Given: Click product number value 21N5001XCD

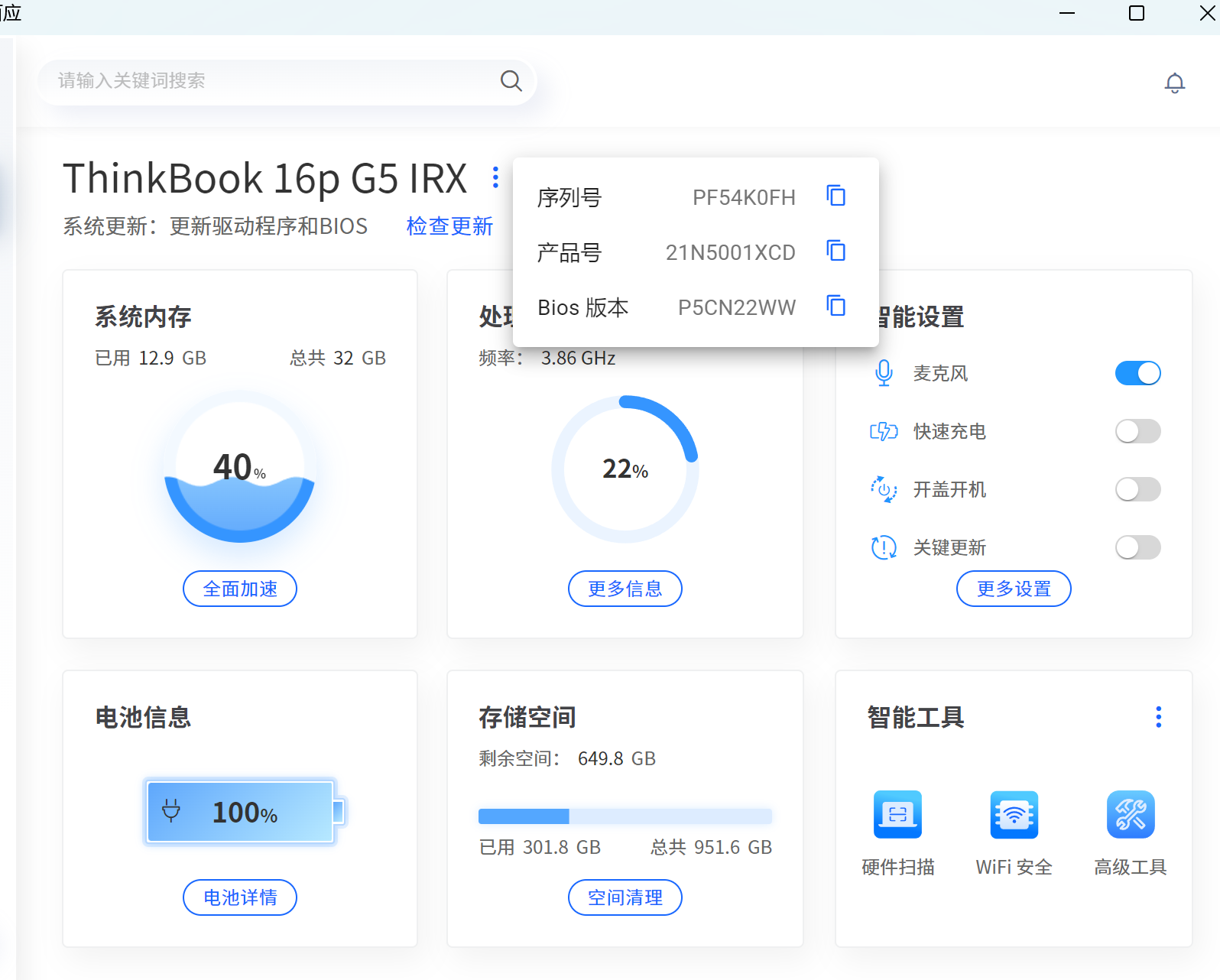Looking at the screenshot, I should pyautogui.click(x=731, y=252).
